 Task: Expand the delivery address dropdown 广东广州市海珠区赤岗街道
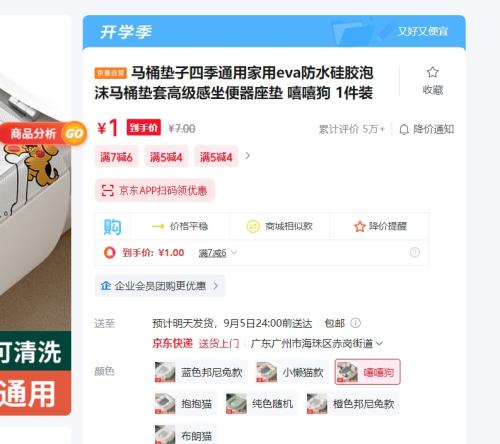[x=317, y=343]
